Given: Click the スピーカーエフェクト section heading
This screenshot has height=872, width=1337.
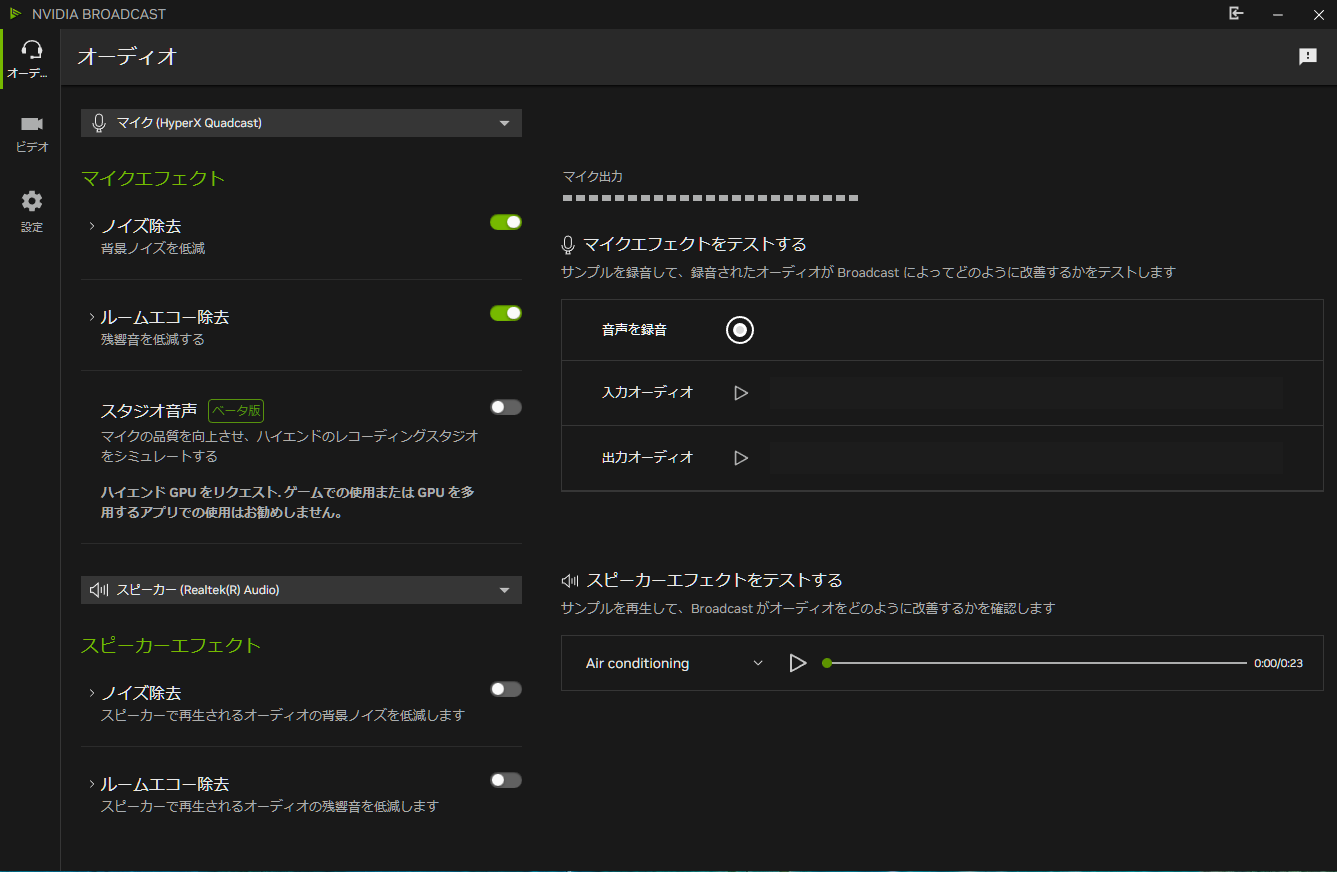Looking at the screenshot, I should tap(171, 645).
